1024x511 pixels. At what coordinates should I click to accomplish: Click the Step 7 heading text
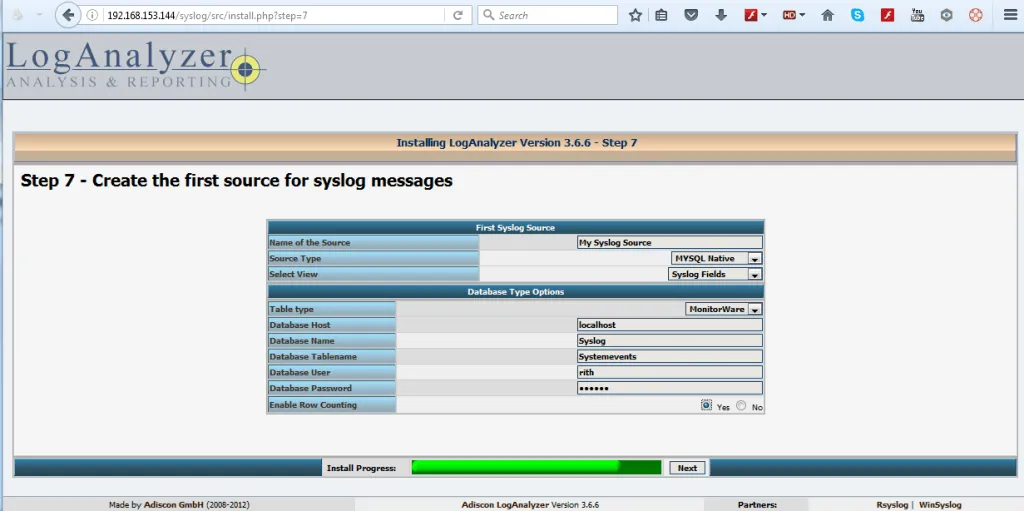coord(236,180)
